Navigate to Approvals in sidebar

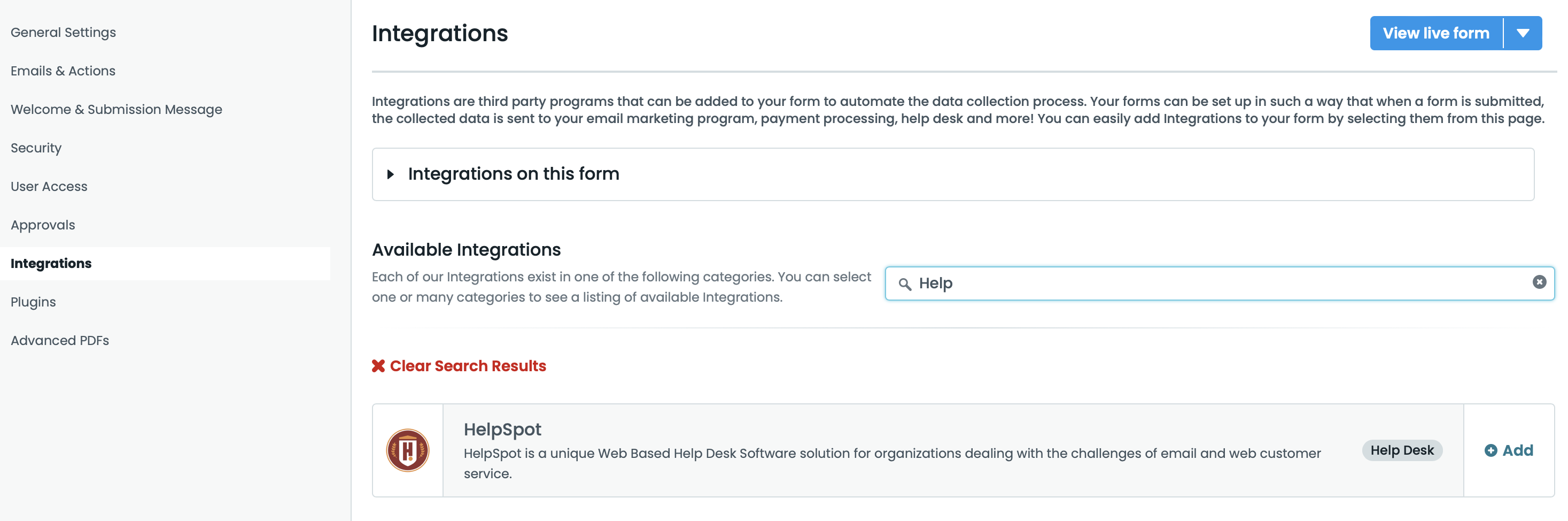click(x=43, y=225)
